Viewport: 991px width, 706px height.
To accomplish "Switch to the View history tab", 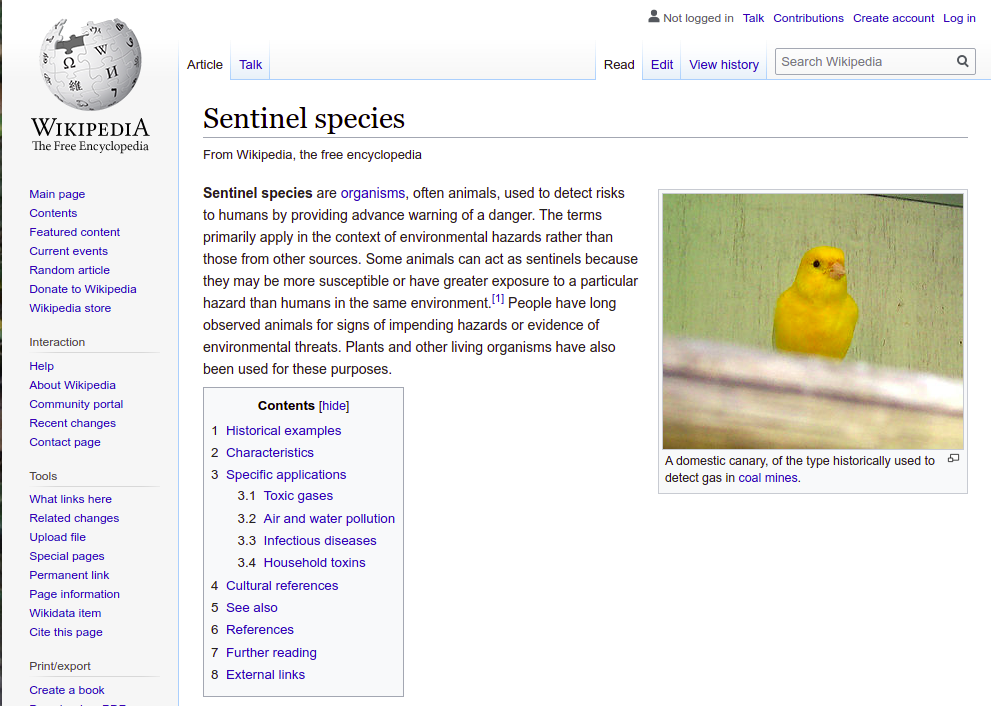I will click(x=724, y=64).
